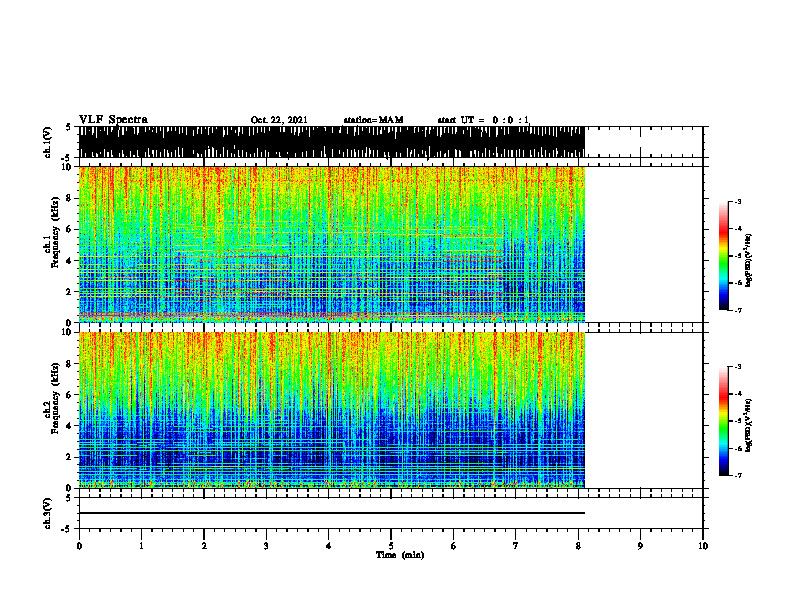This screenshot has width=792, height=612.
Task: Click the "2" kHz tick on ch.2 frequency axis
Action: 70,457
